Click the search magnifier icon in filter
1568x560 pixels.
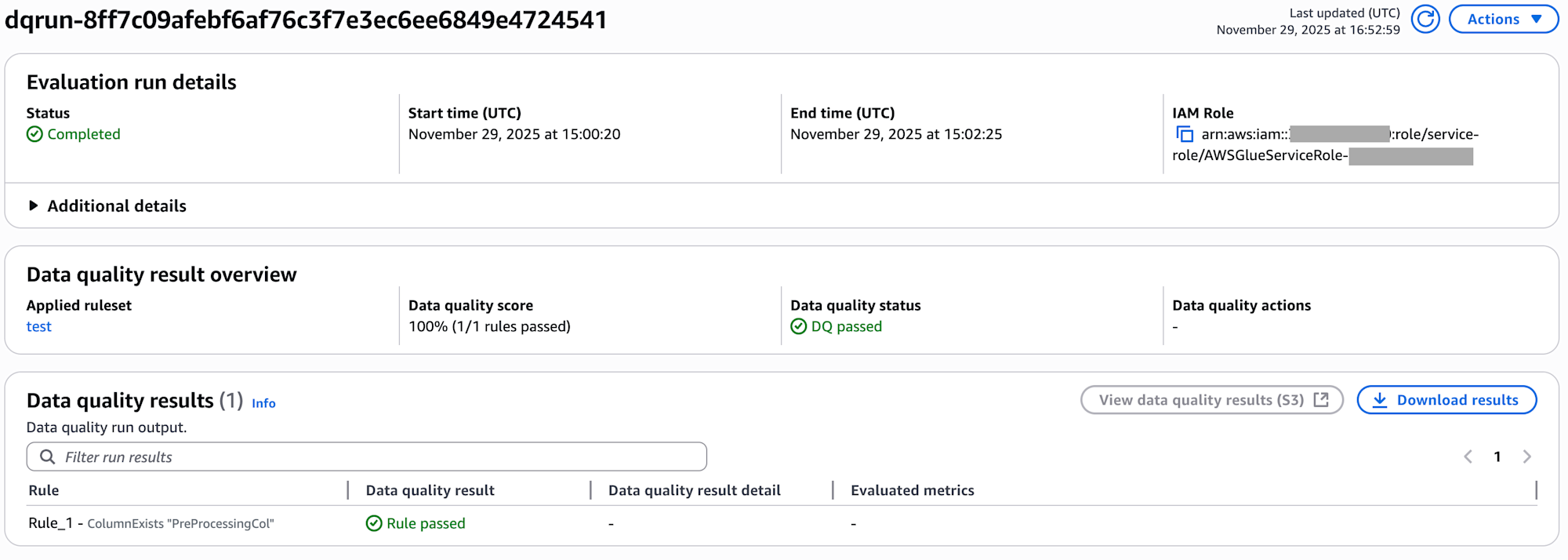(x=48, y=456)
